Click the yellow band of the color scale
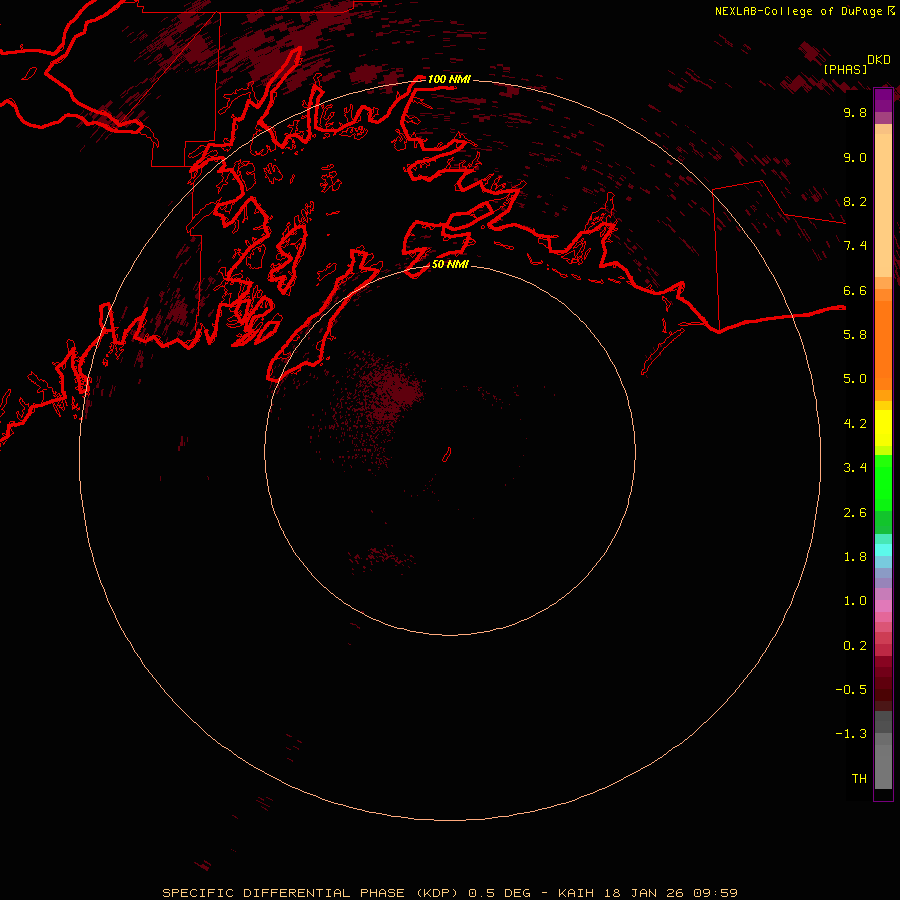The height and width of the screenshot is (900, 900). point(883,428)
